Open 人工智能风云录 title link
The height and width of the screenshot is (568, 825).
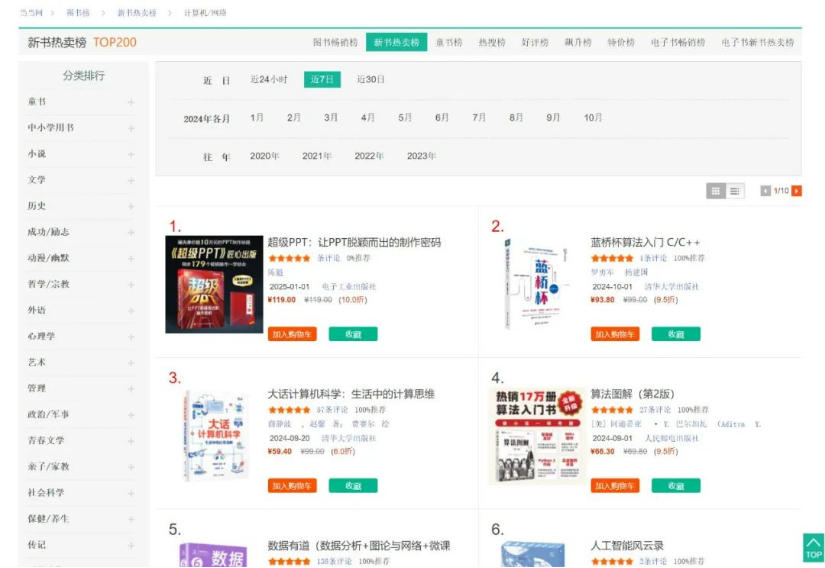click(627, 545)
